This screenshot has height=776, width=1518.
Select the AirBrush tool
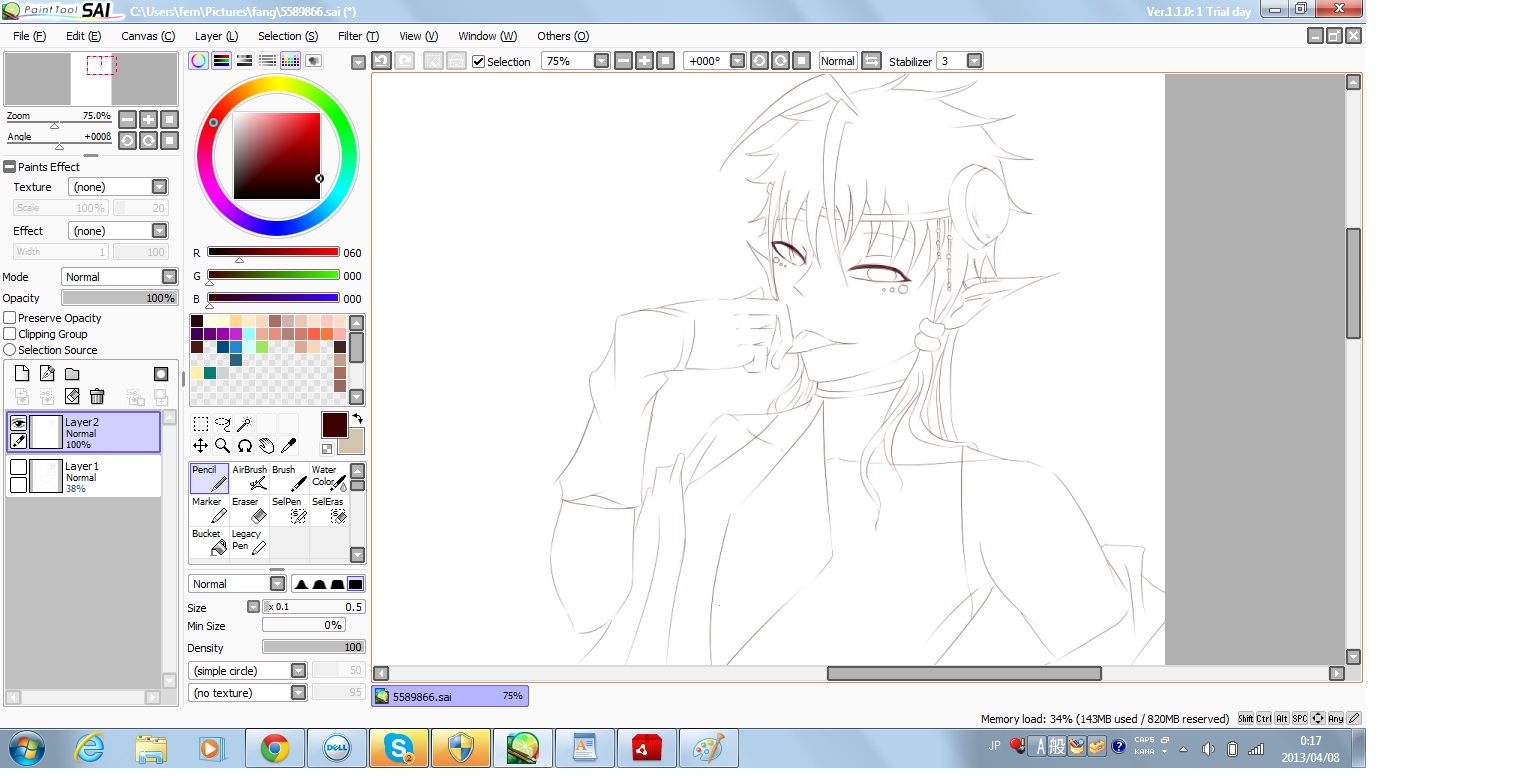(249, 479)
